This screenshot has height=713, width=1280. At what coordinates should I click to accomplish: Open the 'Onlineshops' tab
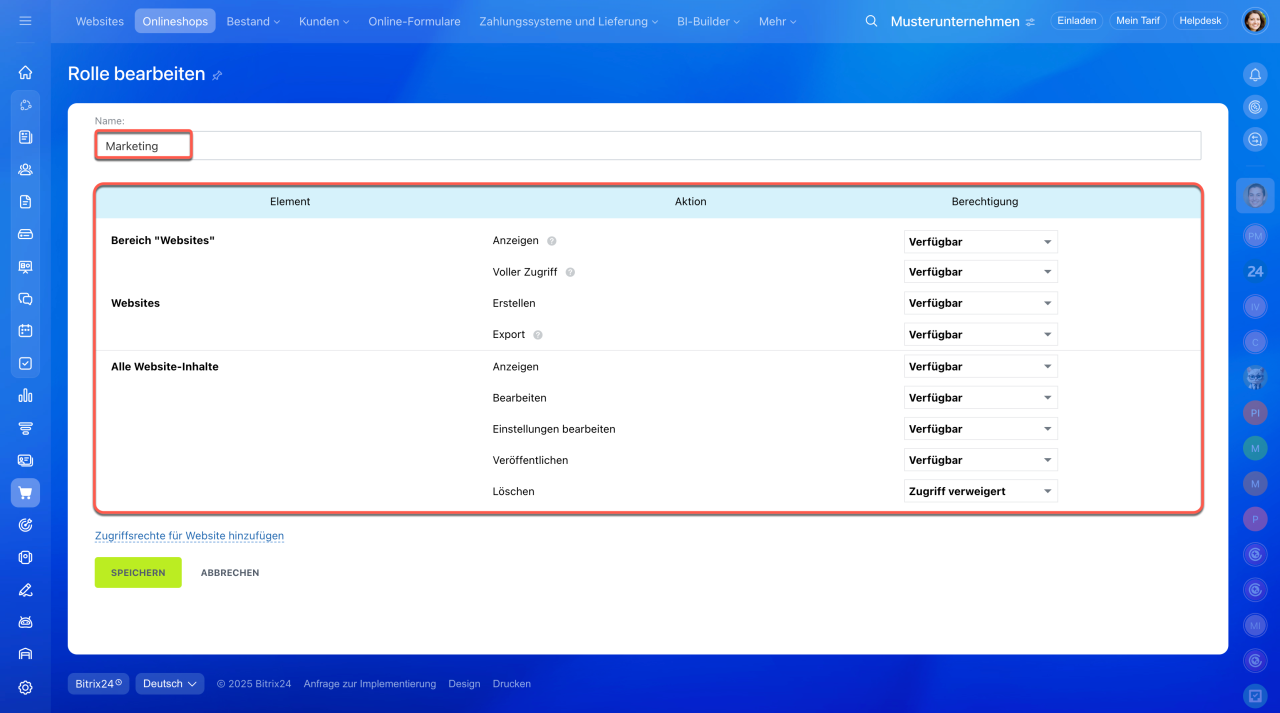click(175, 21)
